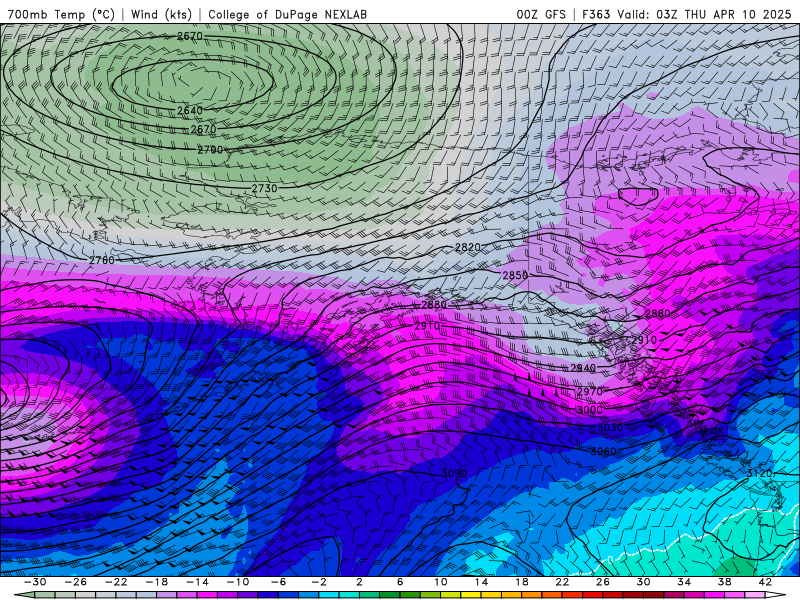Click the "College of DuPage NEXLAB" text
The image size is (800, 600).
[x=288, y=14]
